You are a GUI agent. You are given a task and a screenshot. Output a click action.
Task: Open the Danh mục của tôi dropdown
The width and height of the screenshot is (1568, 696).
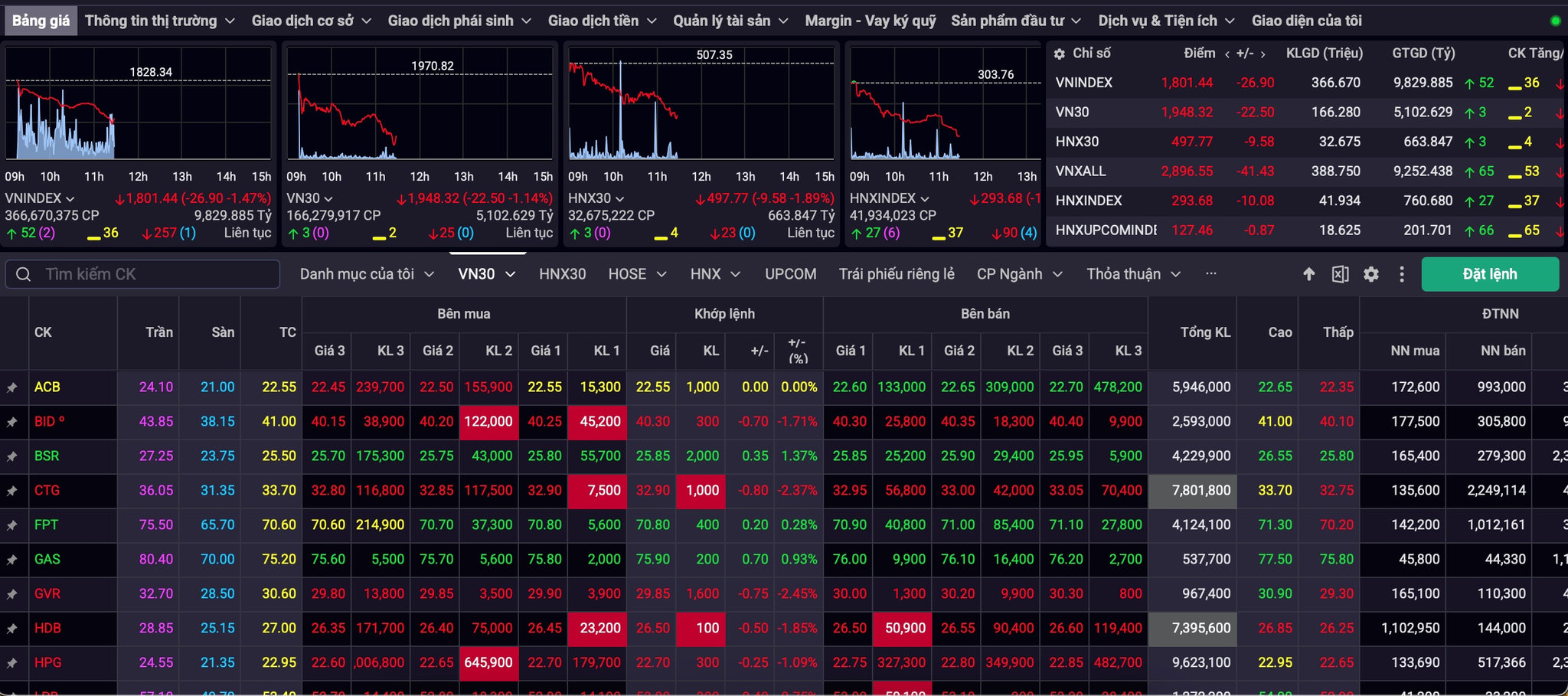(367, 274)
